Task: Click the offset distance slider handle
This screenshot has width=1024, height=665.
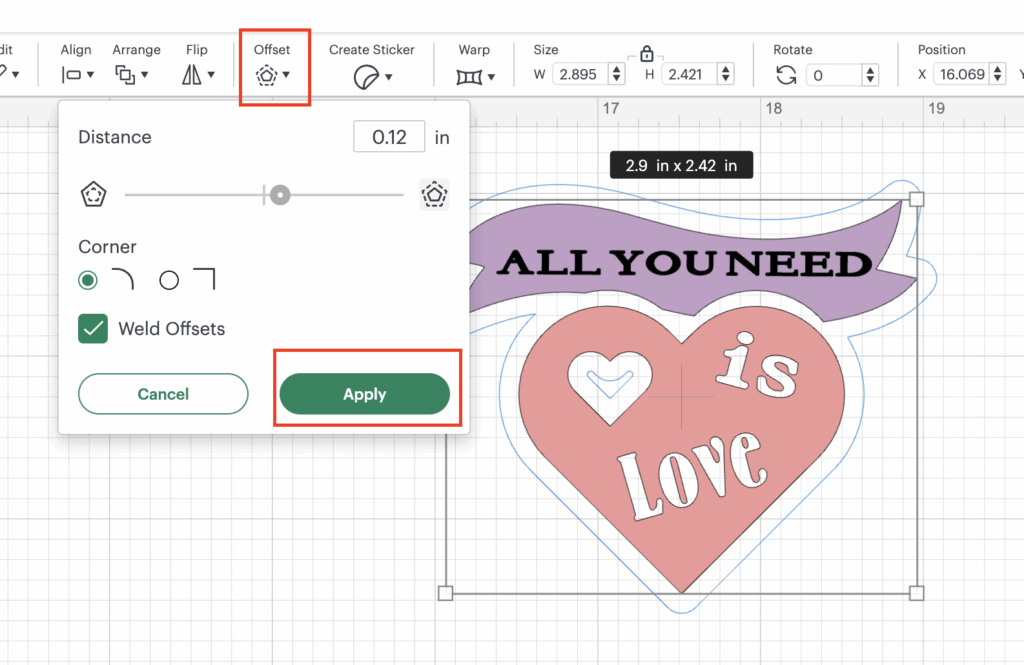Action: coord(281,195)
